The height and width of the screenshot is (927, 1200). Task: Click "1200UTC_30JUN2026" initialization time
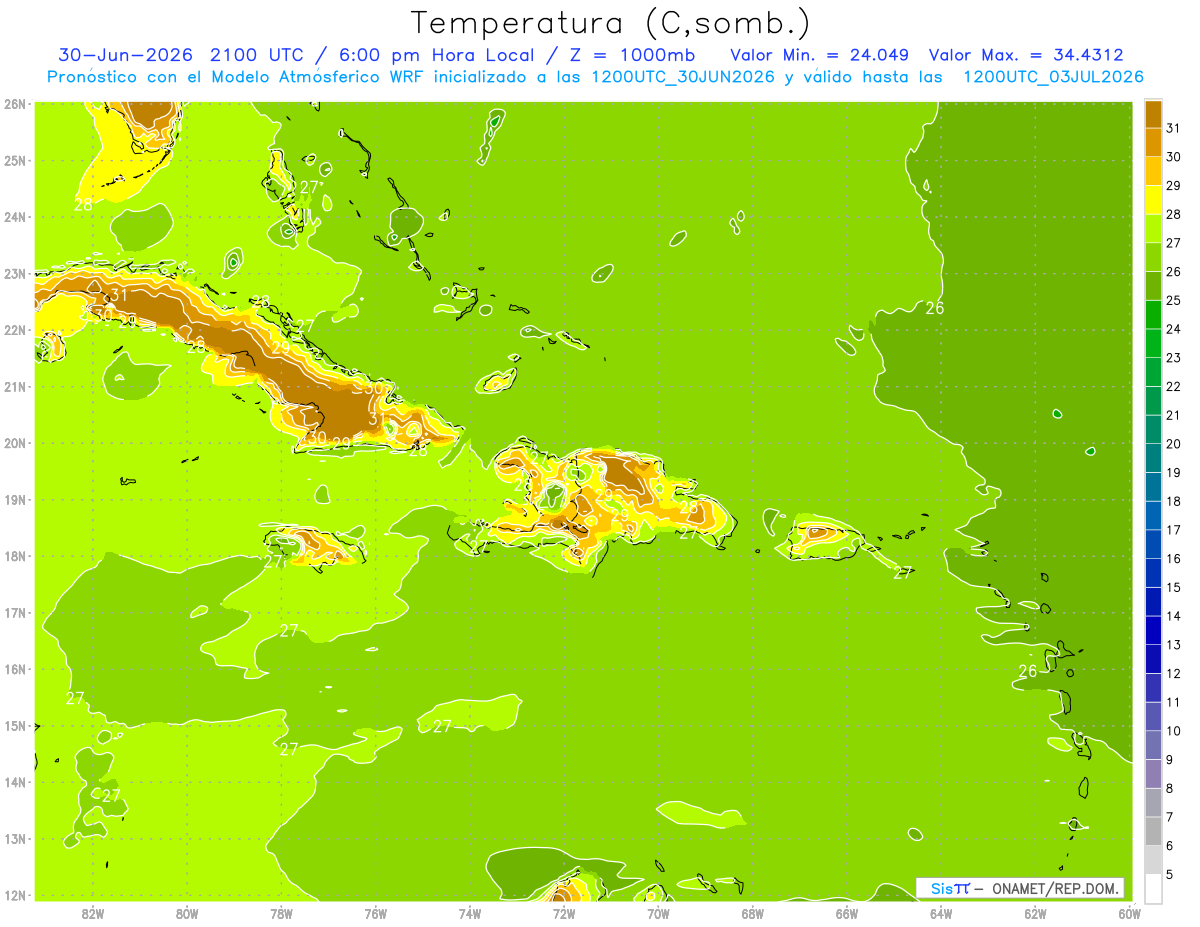coord(683,77)
